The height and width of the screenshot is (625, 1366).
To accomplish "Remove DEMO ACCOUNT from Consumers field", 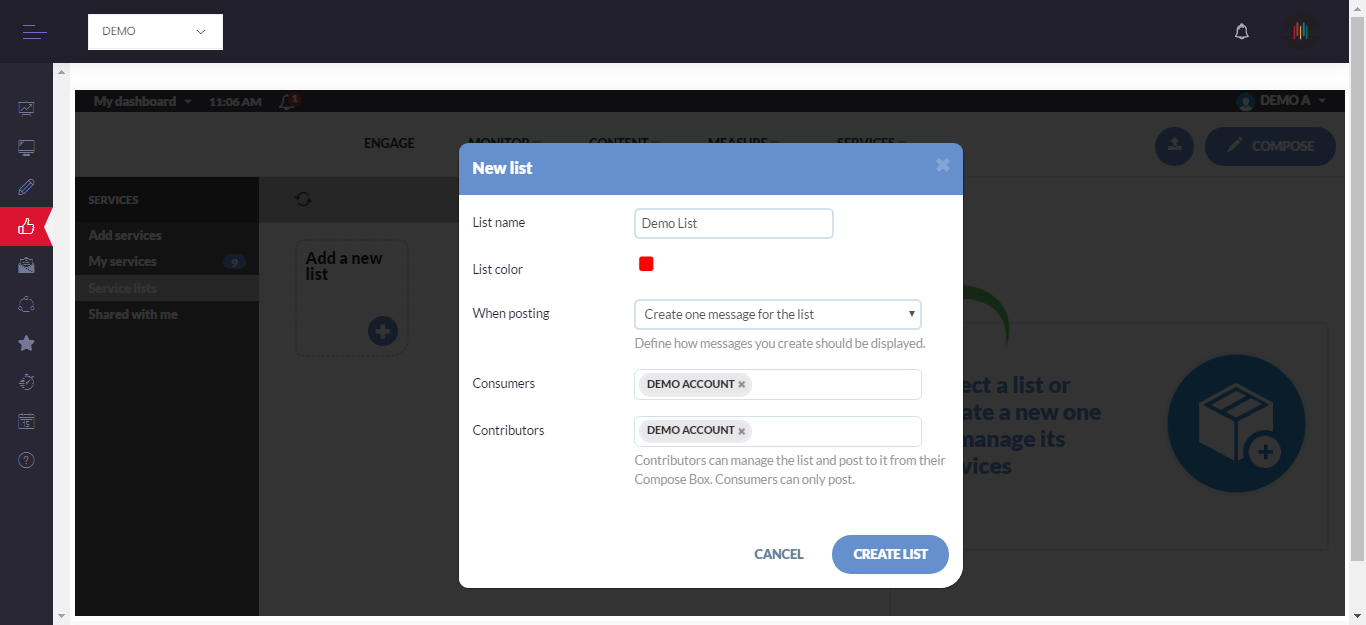I will point(742,385).
